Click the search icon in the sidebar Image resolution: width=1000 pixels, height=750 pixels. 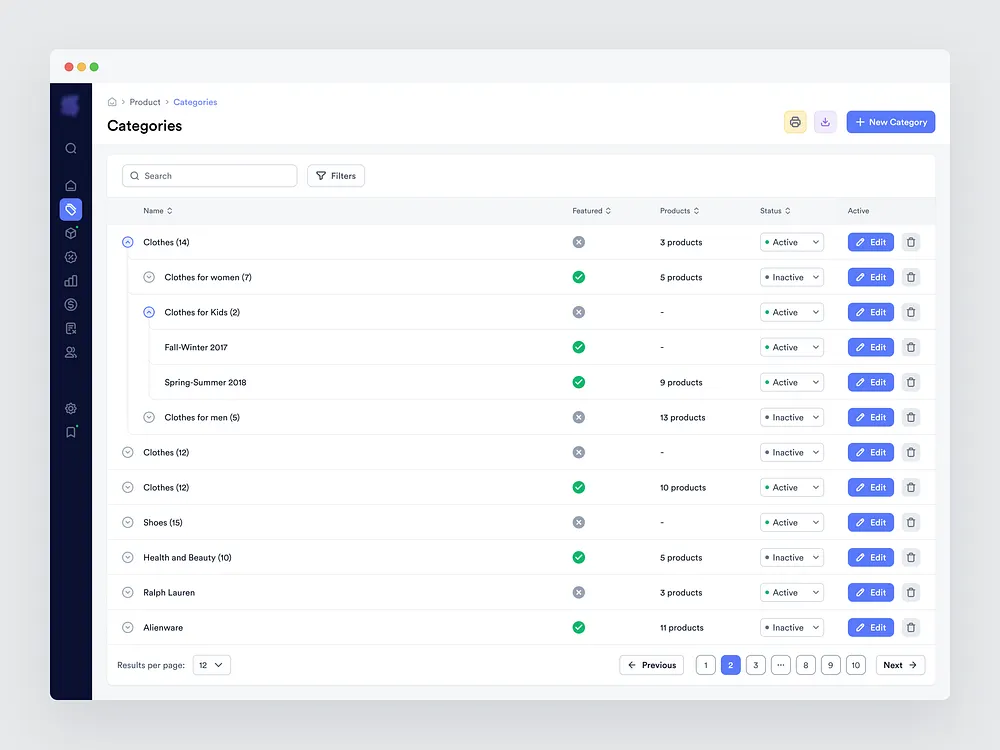[71, 148]
